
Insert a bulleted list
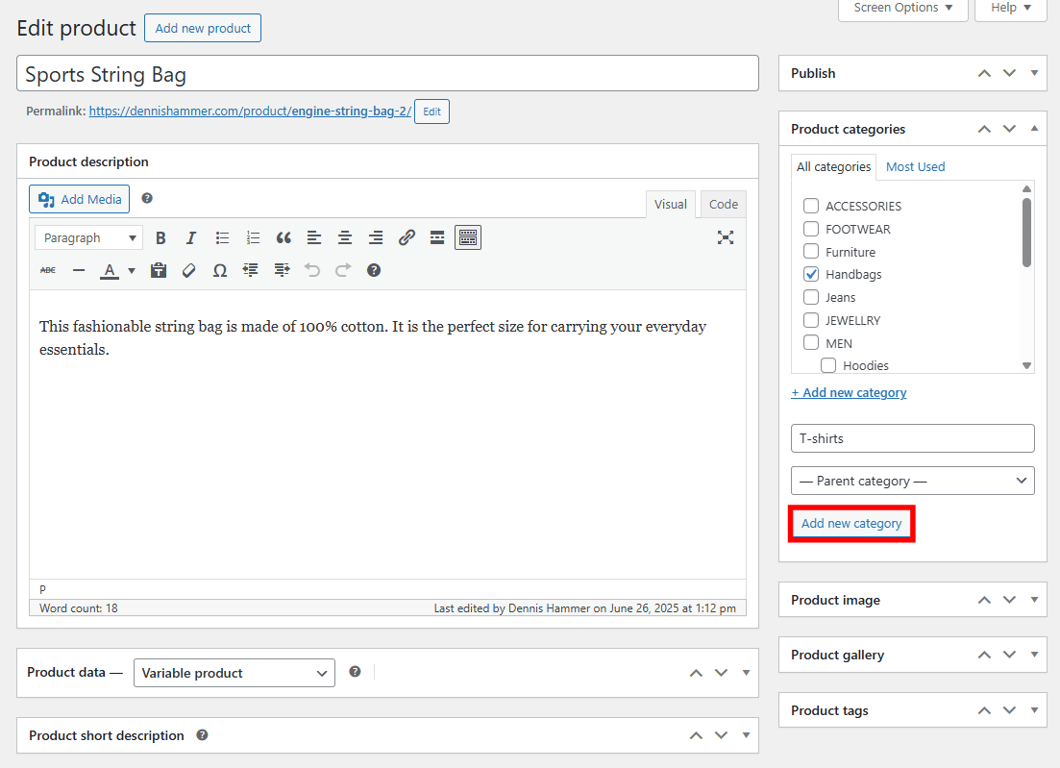click(222, 237)
